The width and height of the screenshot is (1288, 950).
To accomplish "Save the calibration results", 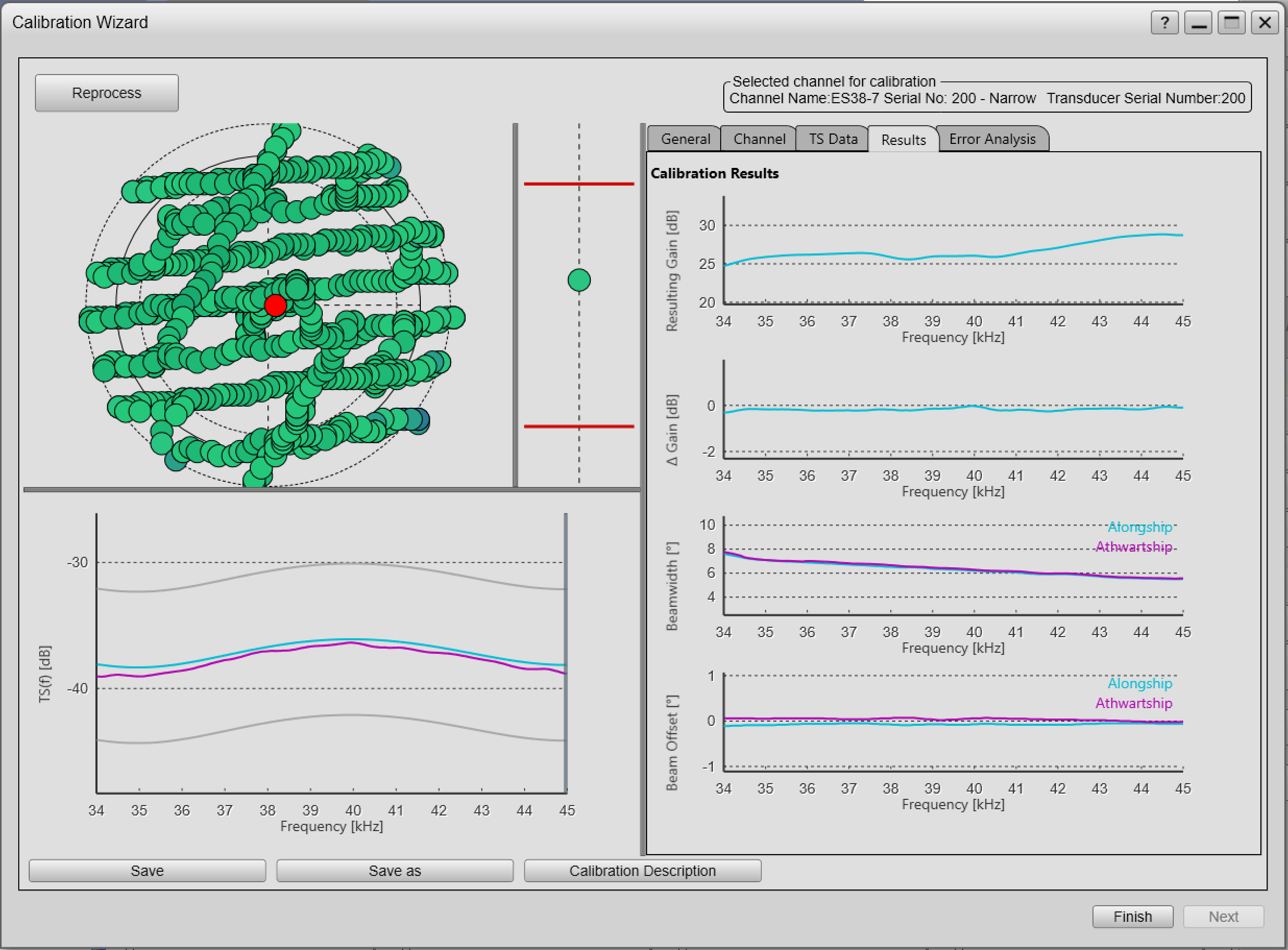I will pyautogui.click(x=147, y=871).
